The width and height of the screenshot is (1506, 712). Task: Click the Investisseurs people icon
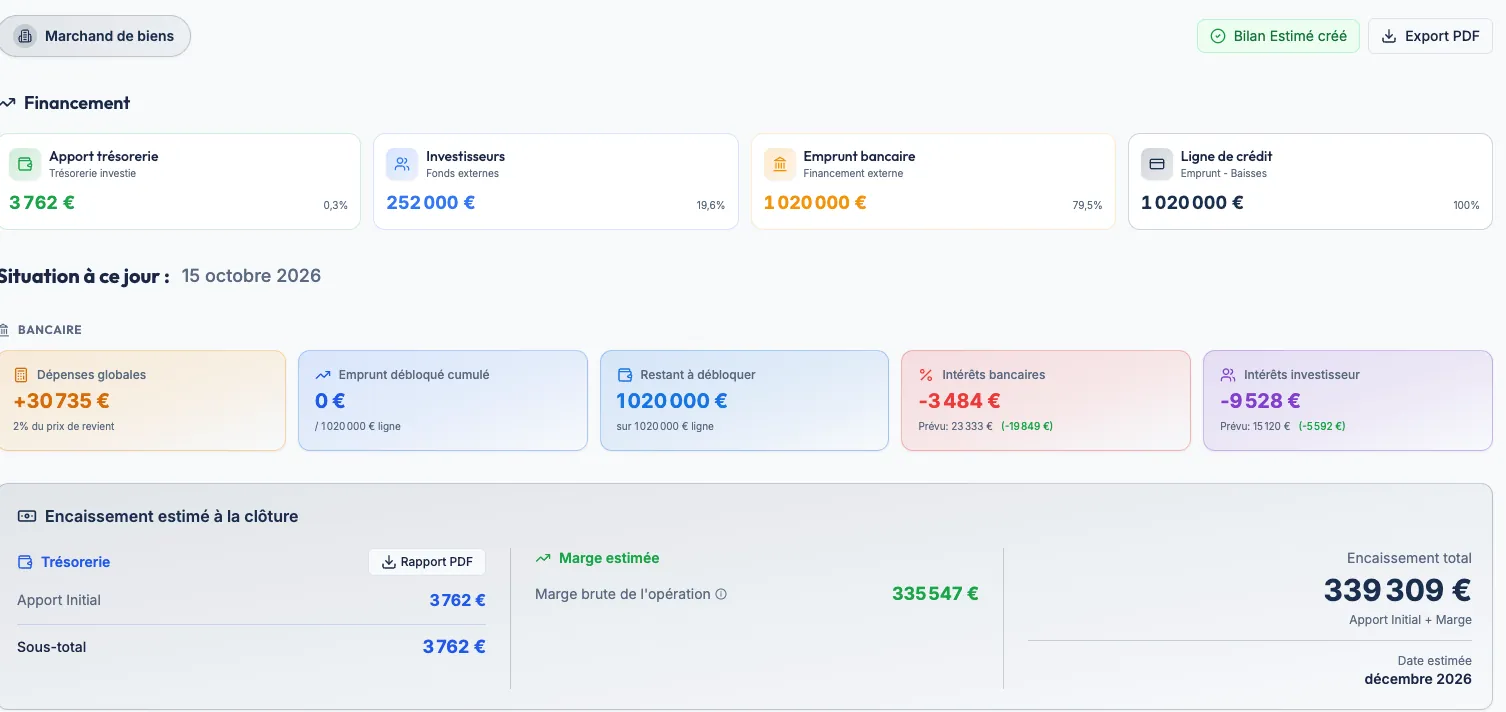tap(402, 164)
